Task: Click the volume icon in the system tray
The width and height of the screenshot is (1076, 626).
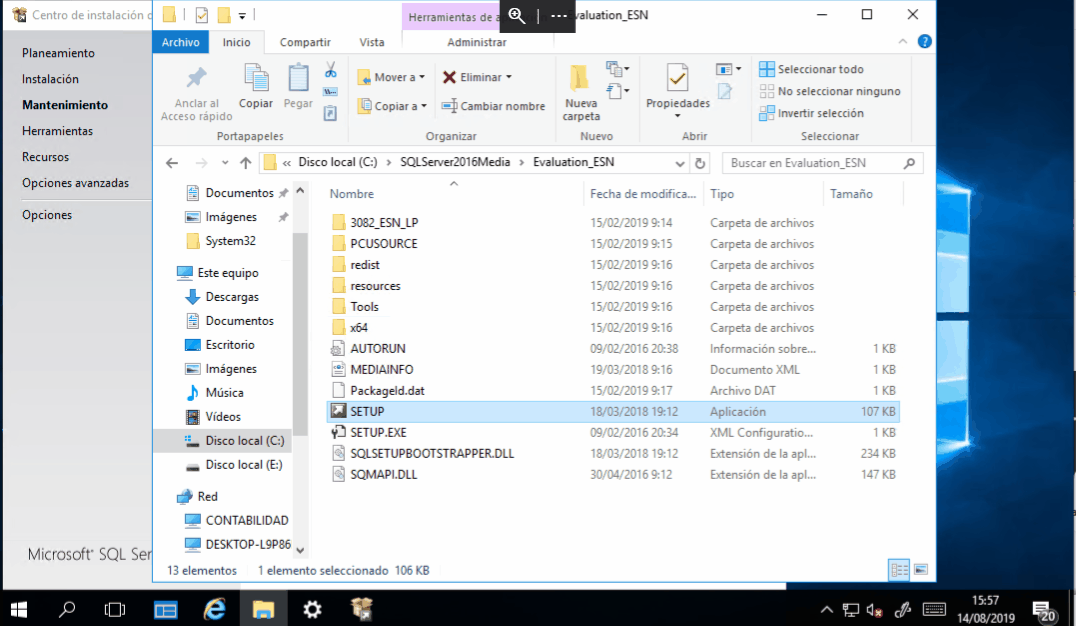Action: pyautogui.click(x=874, y=610)
